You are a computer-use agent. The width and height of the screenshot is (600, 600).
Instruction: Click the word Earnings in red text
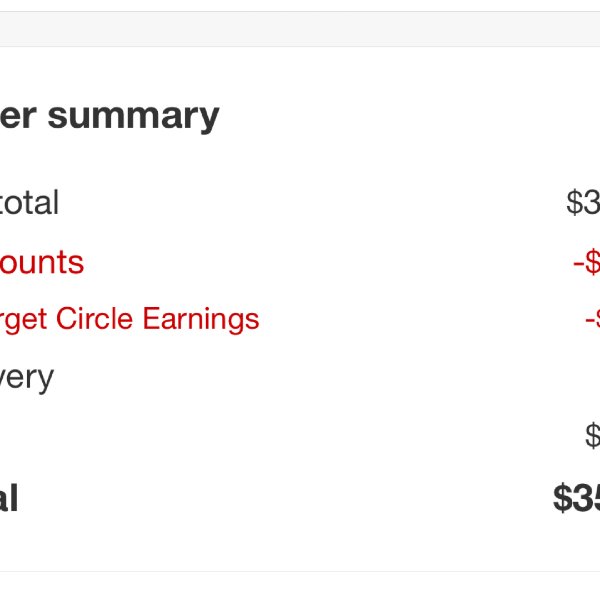[201, 320]
